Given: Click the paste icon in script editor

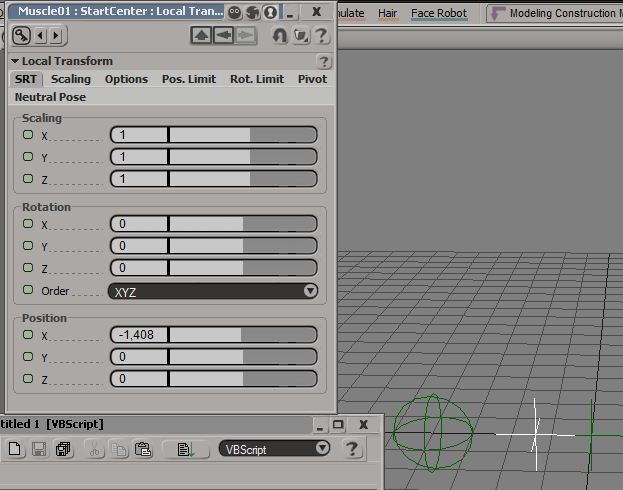Looking at the screenshot, I should click(142, 449).
